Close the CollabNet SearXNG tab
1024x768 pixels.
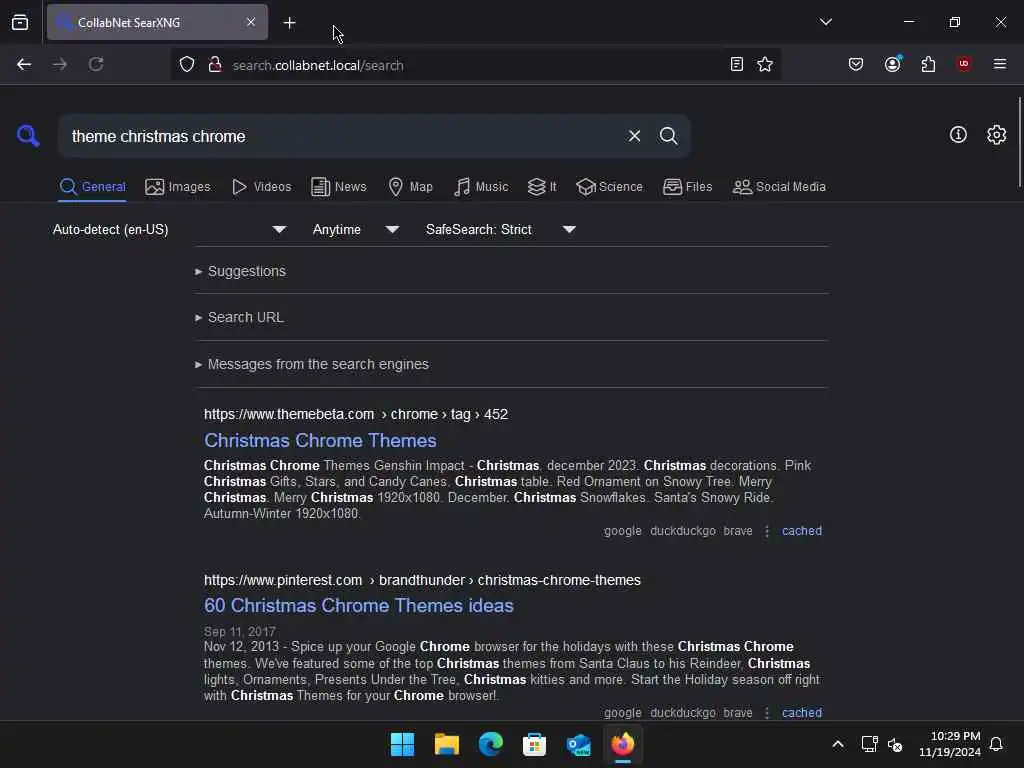tap(251, 22)
